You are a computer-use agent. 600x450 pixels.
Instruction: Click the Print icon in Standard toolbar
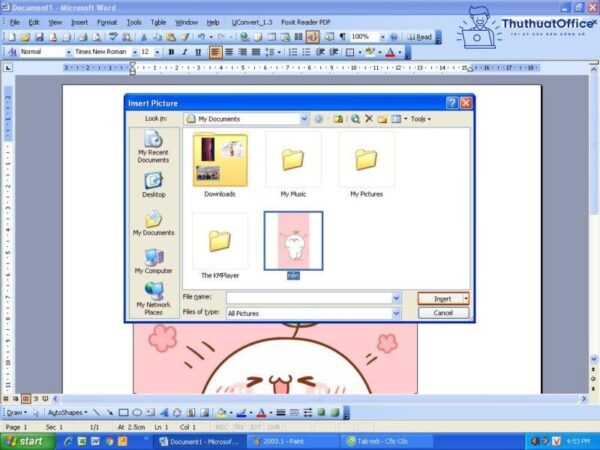(83, 37)
